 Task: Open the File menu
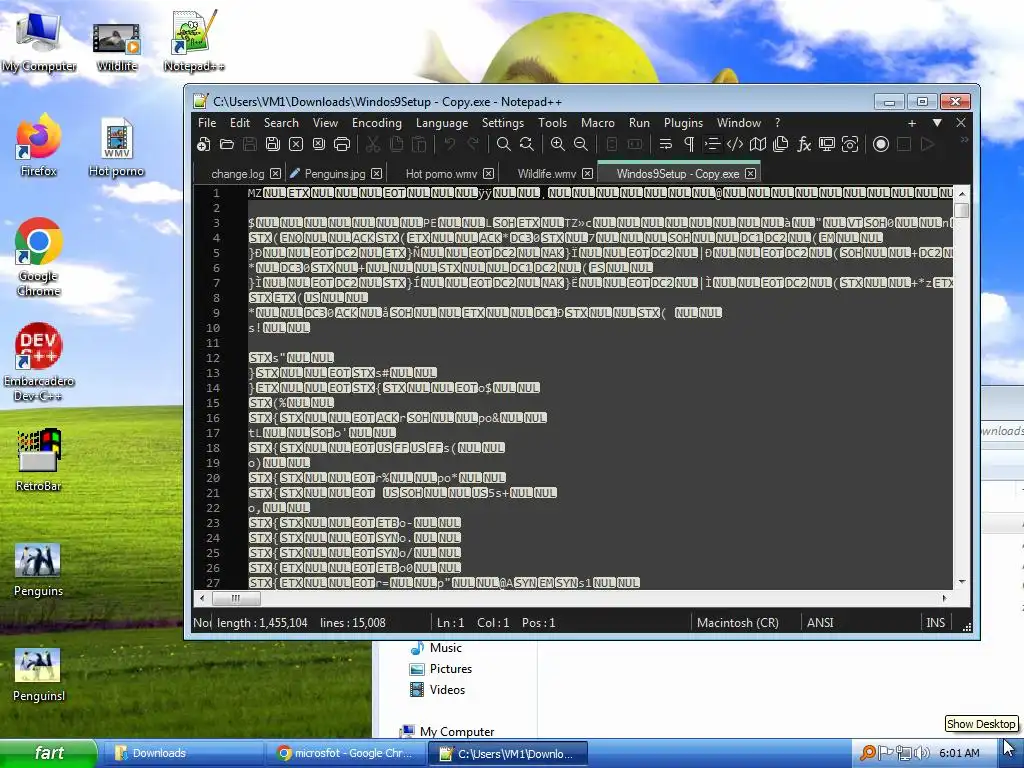pos(207,123)
